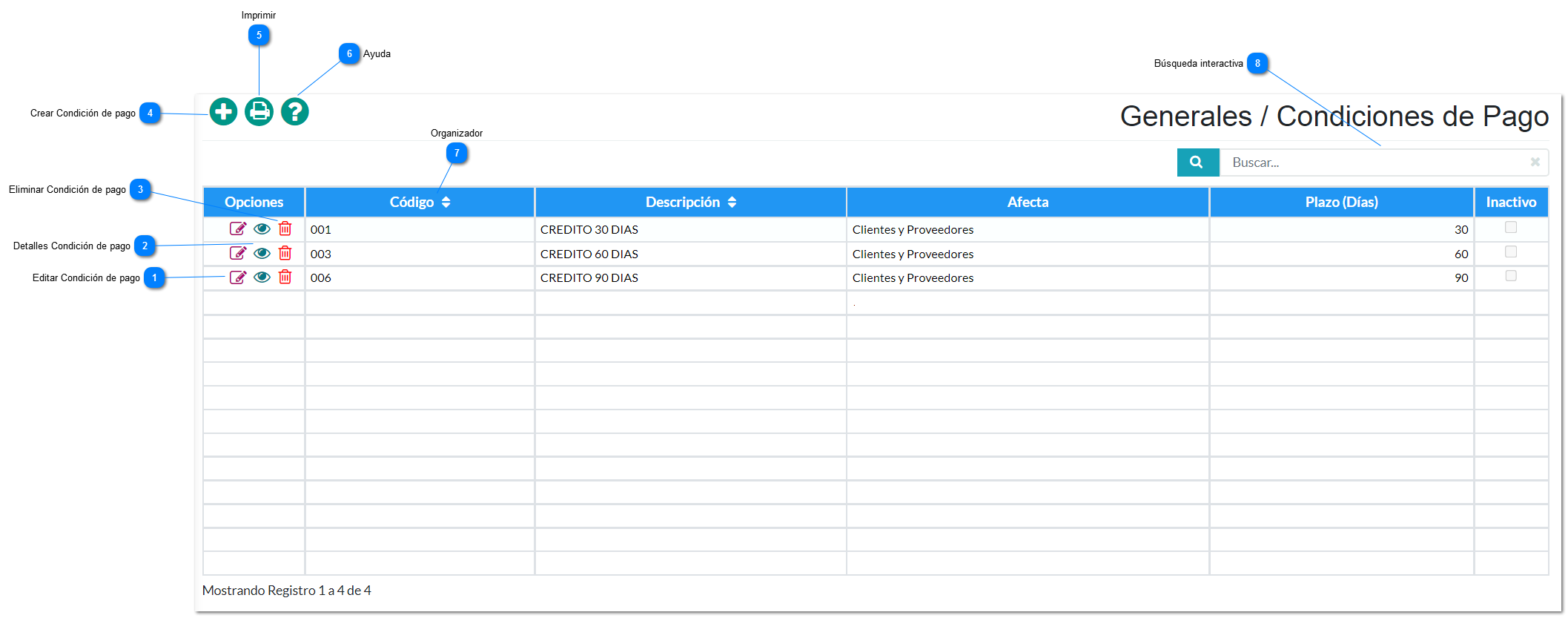Click the plazo value 90

(x=1461, y=278)
